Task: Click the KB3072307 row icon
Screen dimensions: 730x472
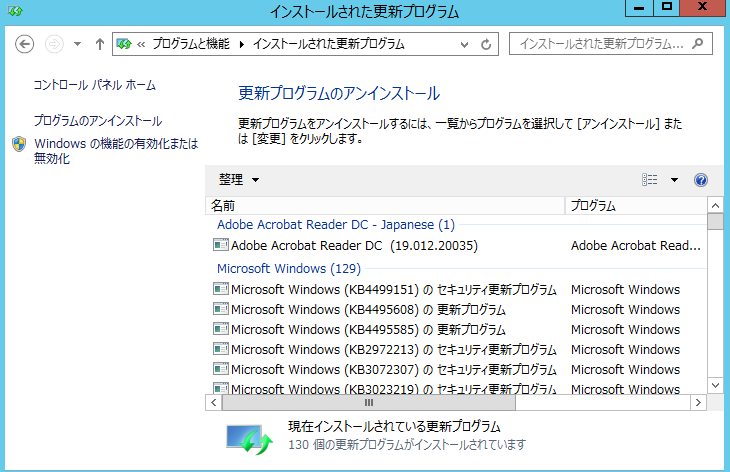Action: (x=221, y=369)
